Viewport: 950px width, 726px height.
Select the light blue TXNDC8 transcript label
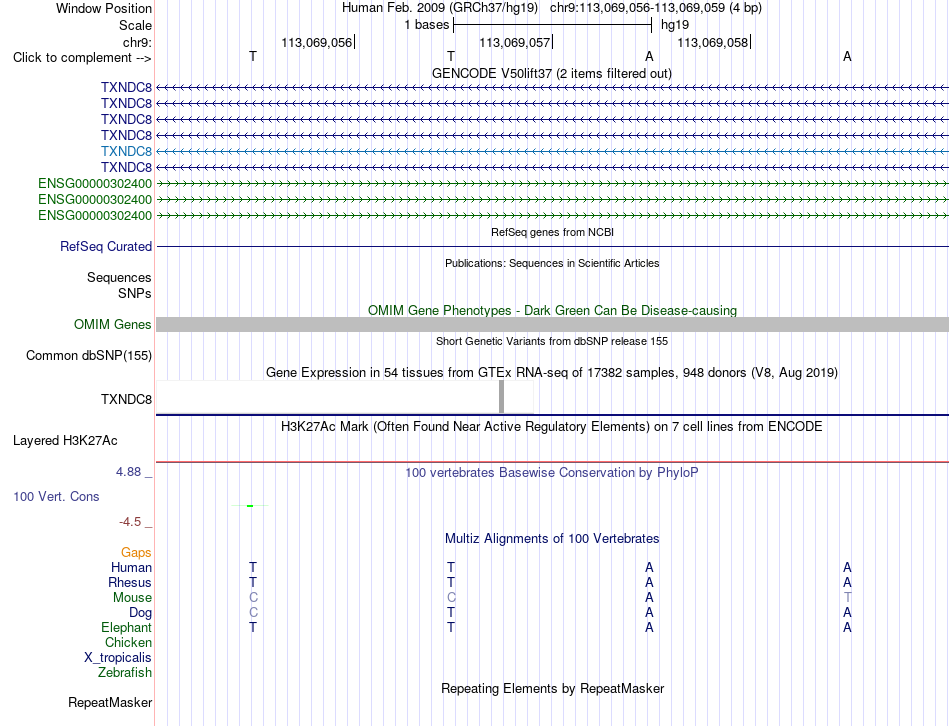[126, 152]
